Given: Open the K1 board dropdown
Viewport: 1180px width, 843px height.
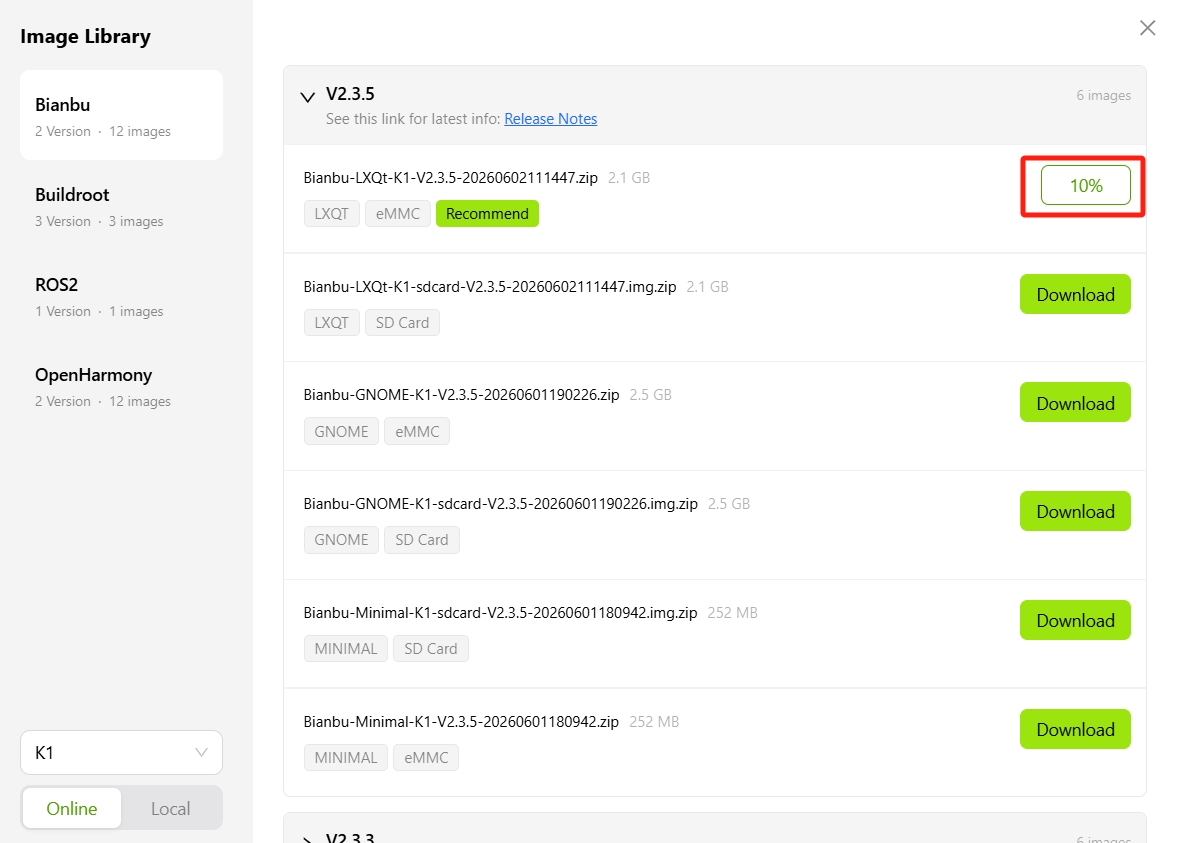Looking at the screenshot, I should click(121, 752).
